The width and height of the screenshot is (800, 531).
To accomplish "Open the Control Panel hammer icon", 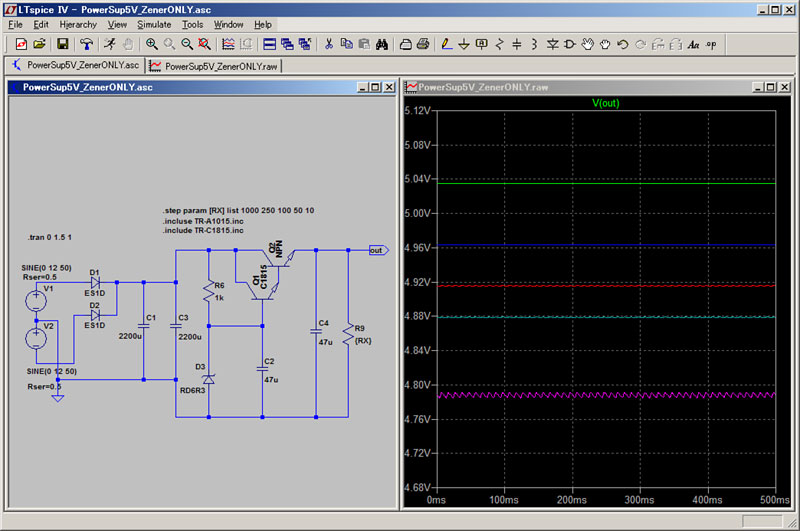I will 86,44.
